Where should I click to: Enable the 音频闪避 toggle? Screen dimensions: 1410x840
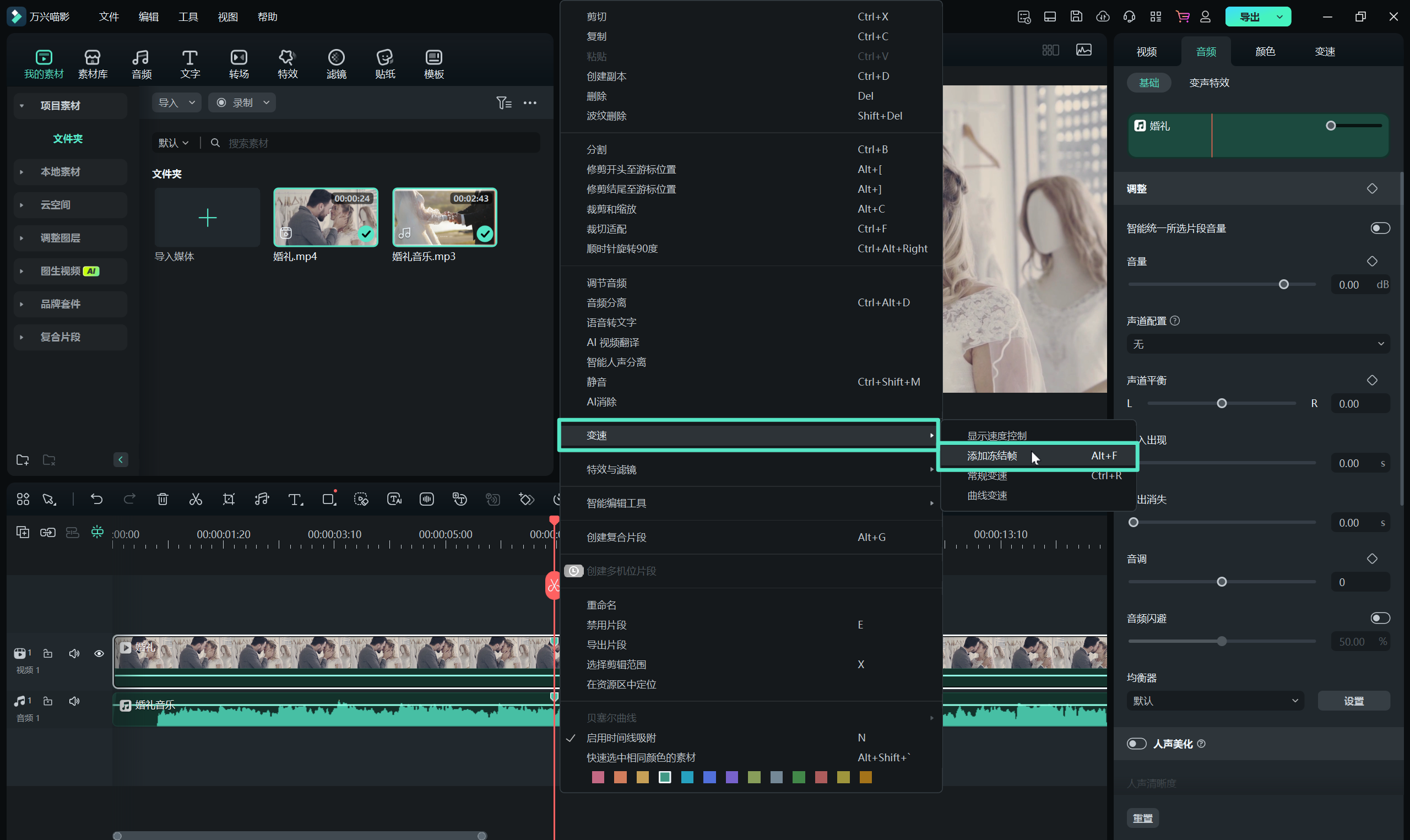point(1380,618)
